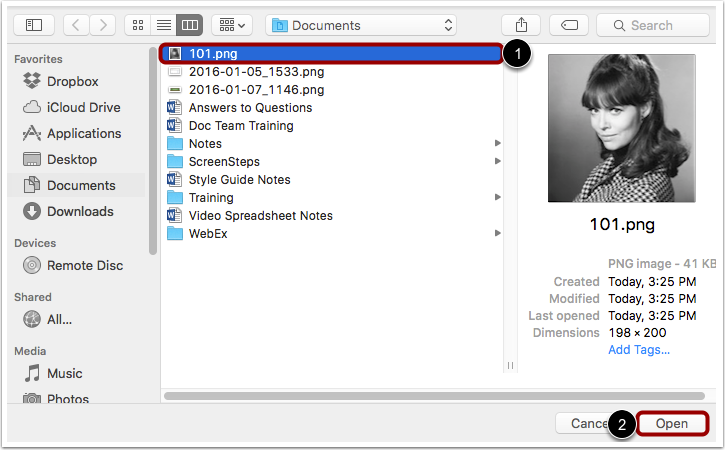
Task: Click the Word icon beside Answers to Questions
Action: pyautogui.click(x=174, y=108)
